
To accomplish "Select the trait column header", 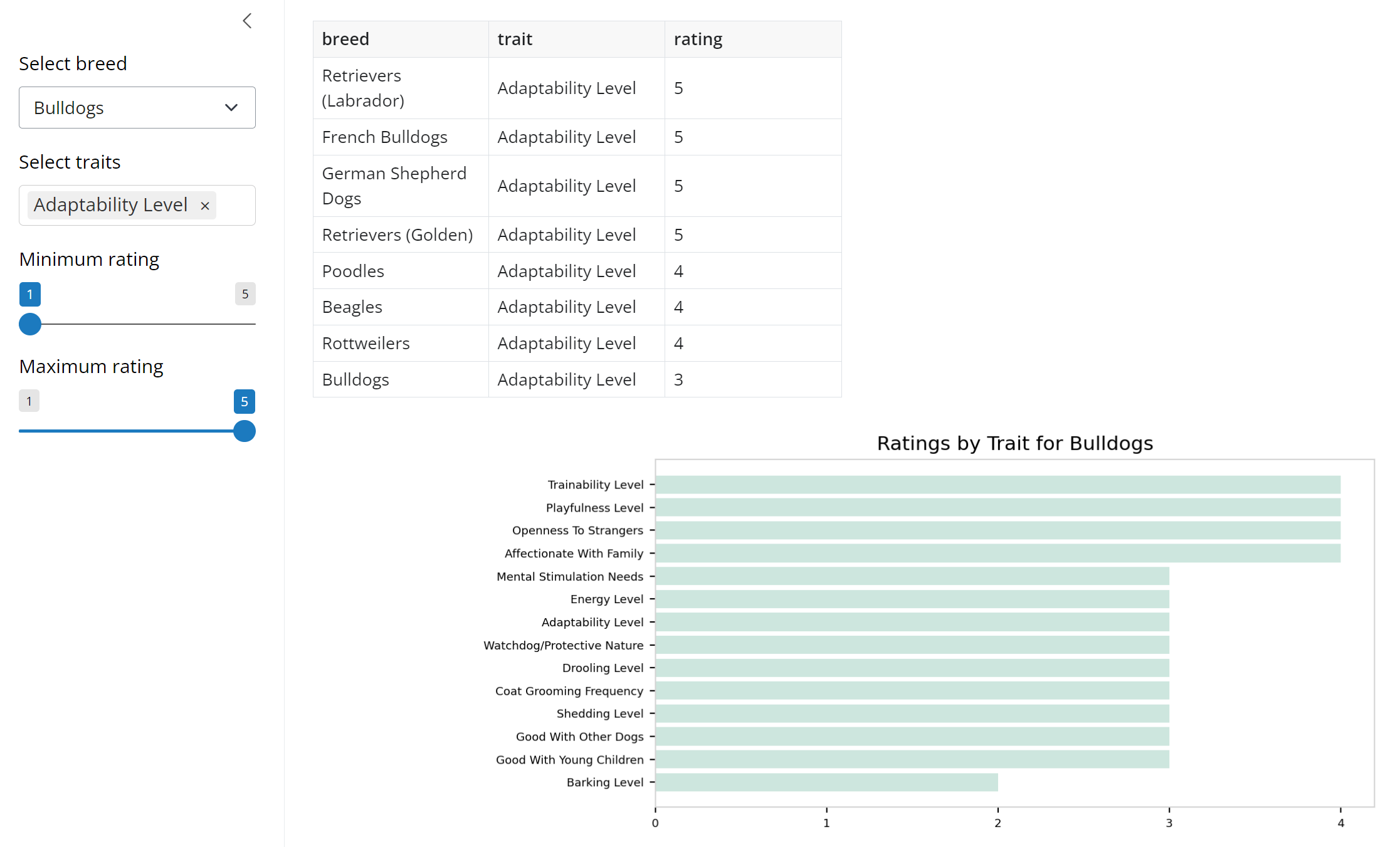I will pyautogui.click(x=514, y=38).
